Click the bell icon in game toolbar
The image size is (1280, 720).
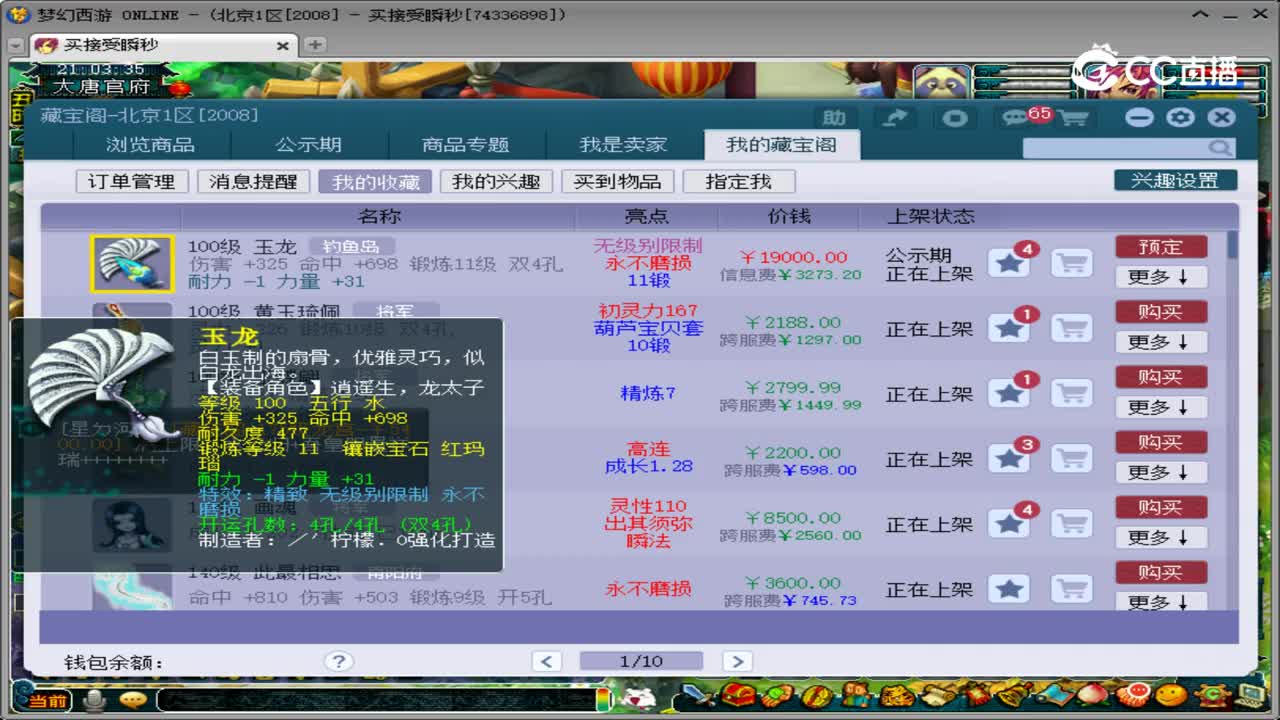[x=1016, y=695]
